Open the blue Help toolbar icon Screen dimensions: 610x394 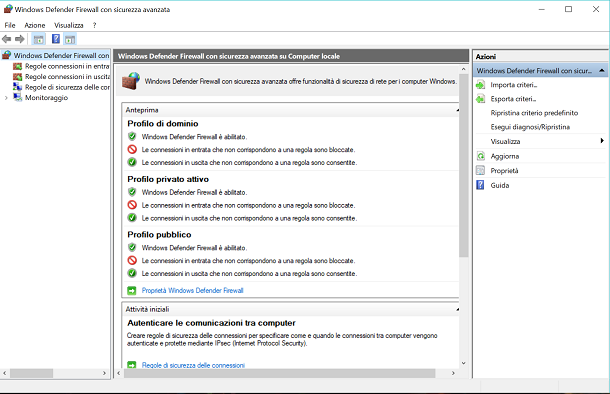click(56, 39)
